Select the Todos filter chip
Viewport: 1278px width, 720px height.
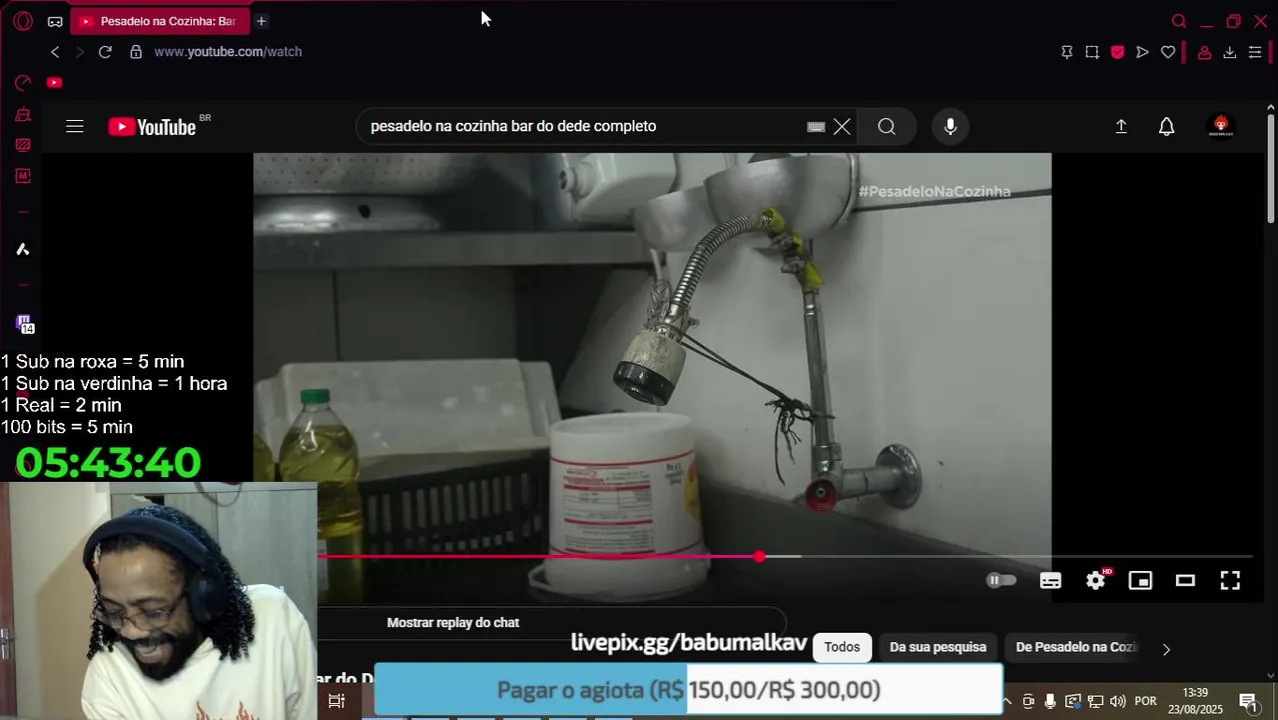point(842,647)
